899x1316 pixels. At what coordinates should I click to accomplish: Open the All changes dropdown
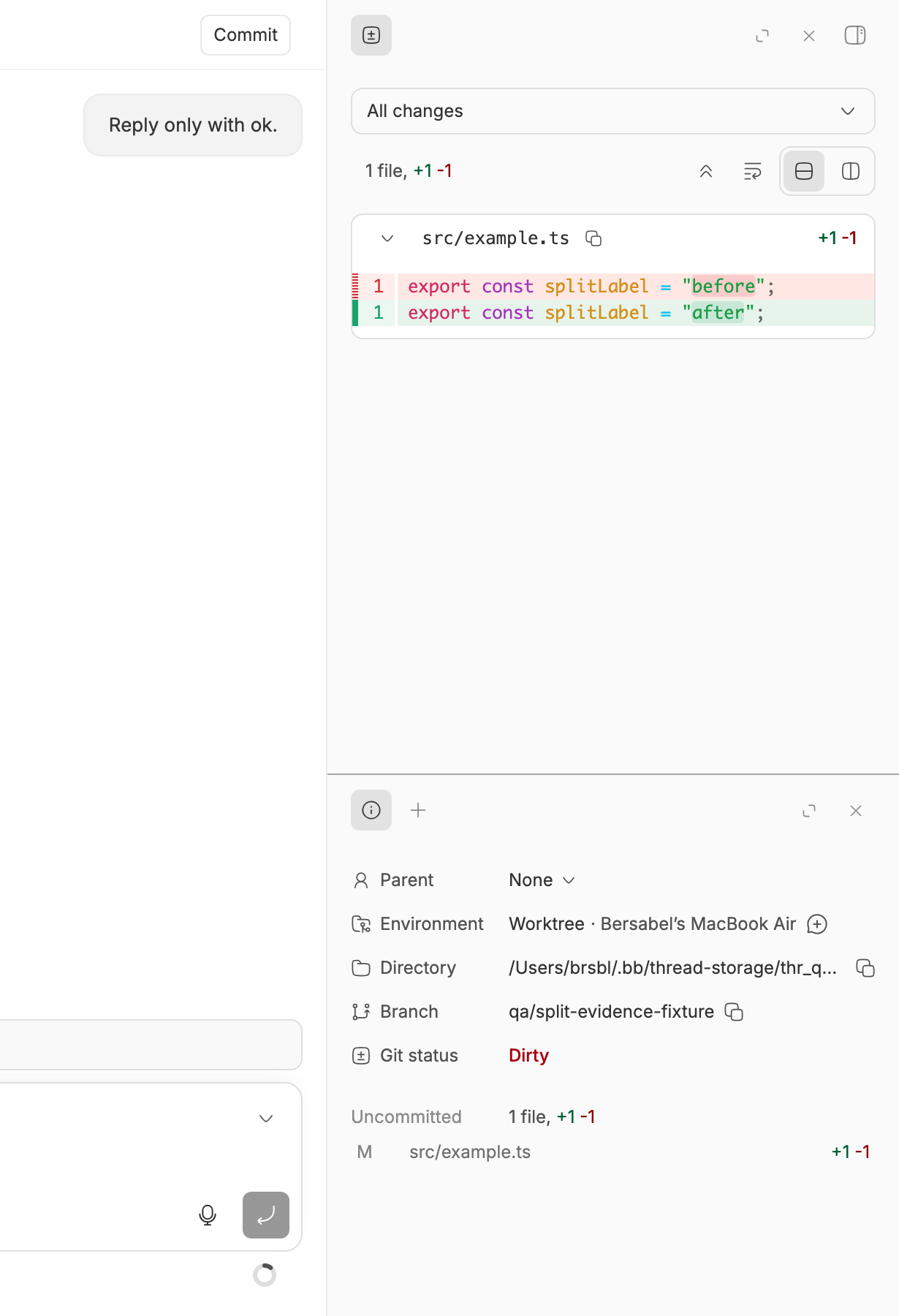point(613,111)
